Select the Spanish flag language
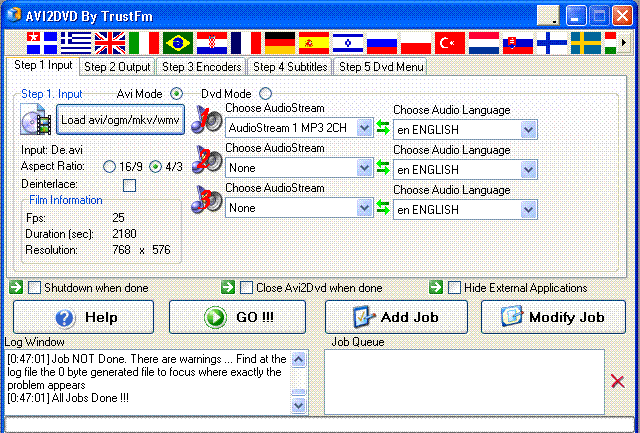 pos(314,43)
